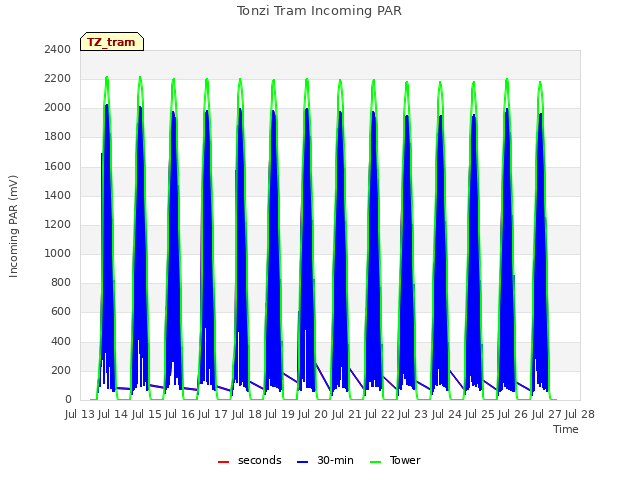Click the 'Jul 27' x-axis date label
The height and width of the screenshot is (480, 640).
[547, 415]
